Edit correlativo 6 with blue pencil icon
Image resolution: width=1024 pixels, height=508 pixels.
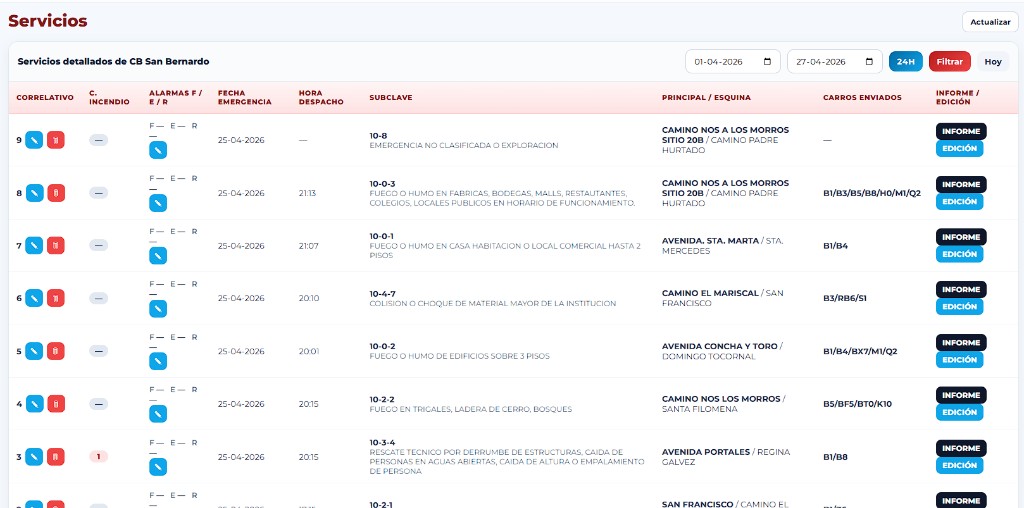(34, 298)
